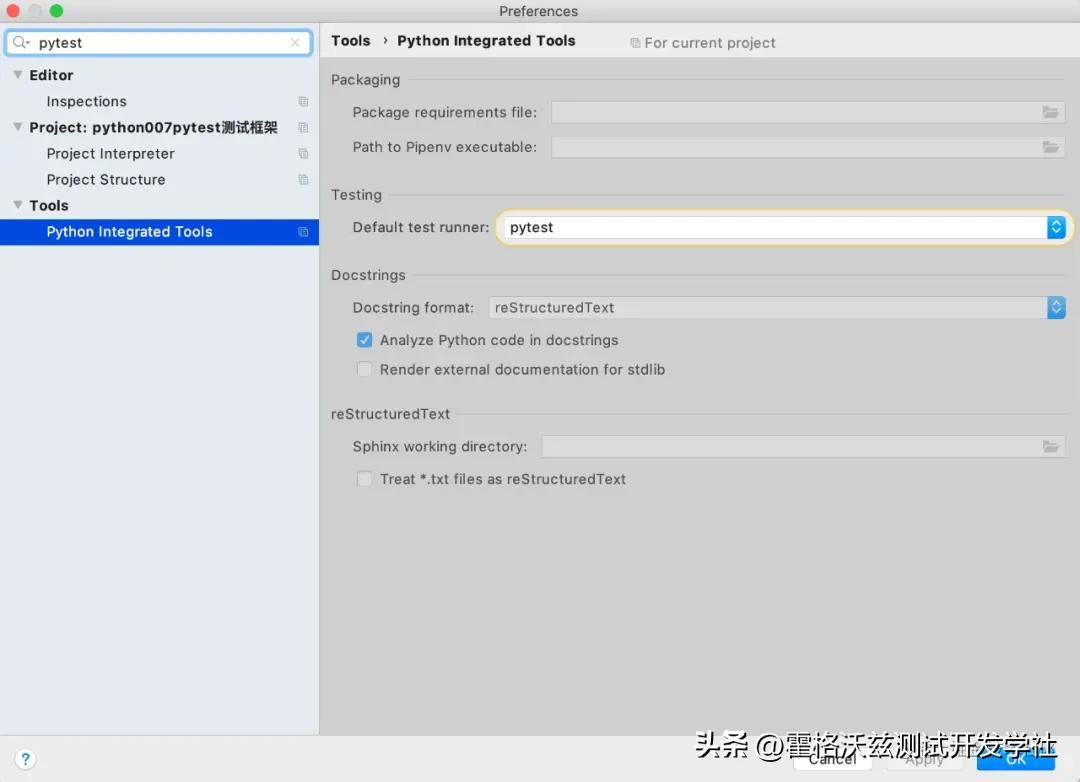Select Project Interpreter in sidebar
This screenshot has width=1080, height=782.
(110, 153)
